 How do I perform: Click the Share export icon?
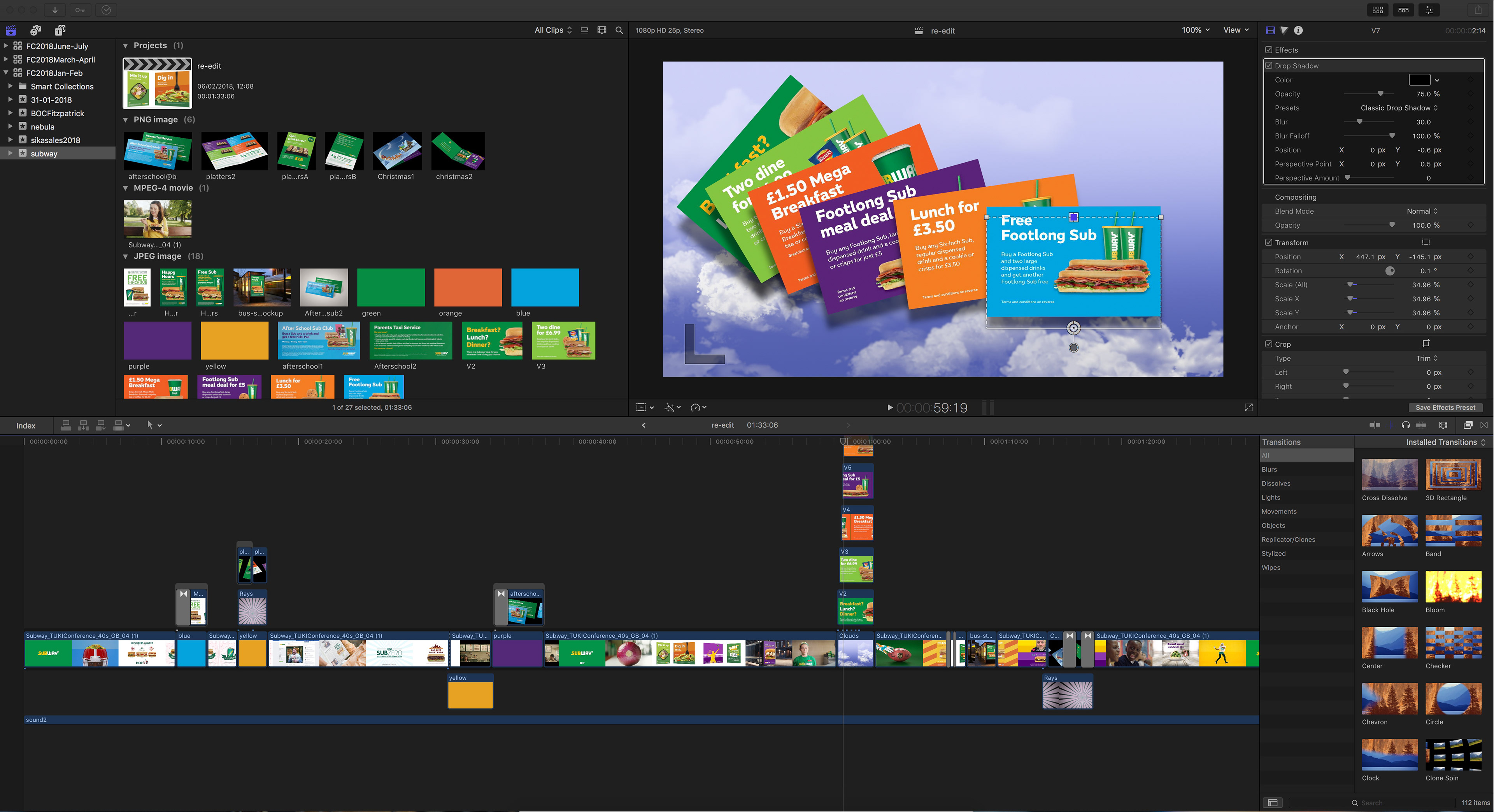1478,10
